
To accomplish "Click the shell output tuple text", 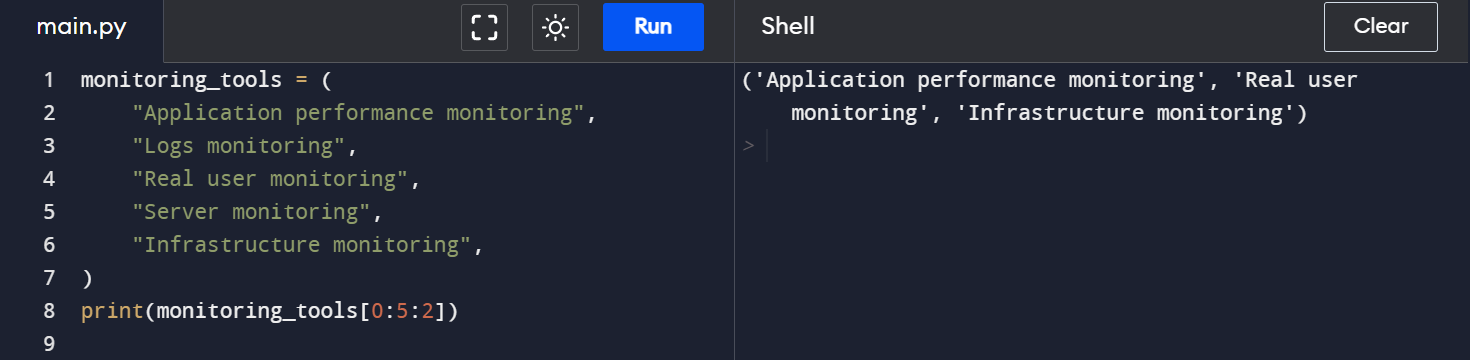I will coord(1050,97).
